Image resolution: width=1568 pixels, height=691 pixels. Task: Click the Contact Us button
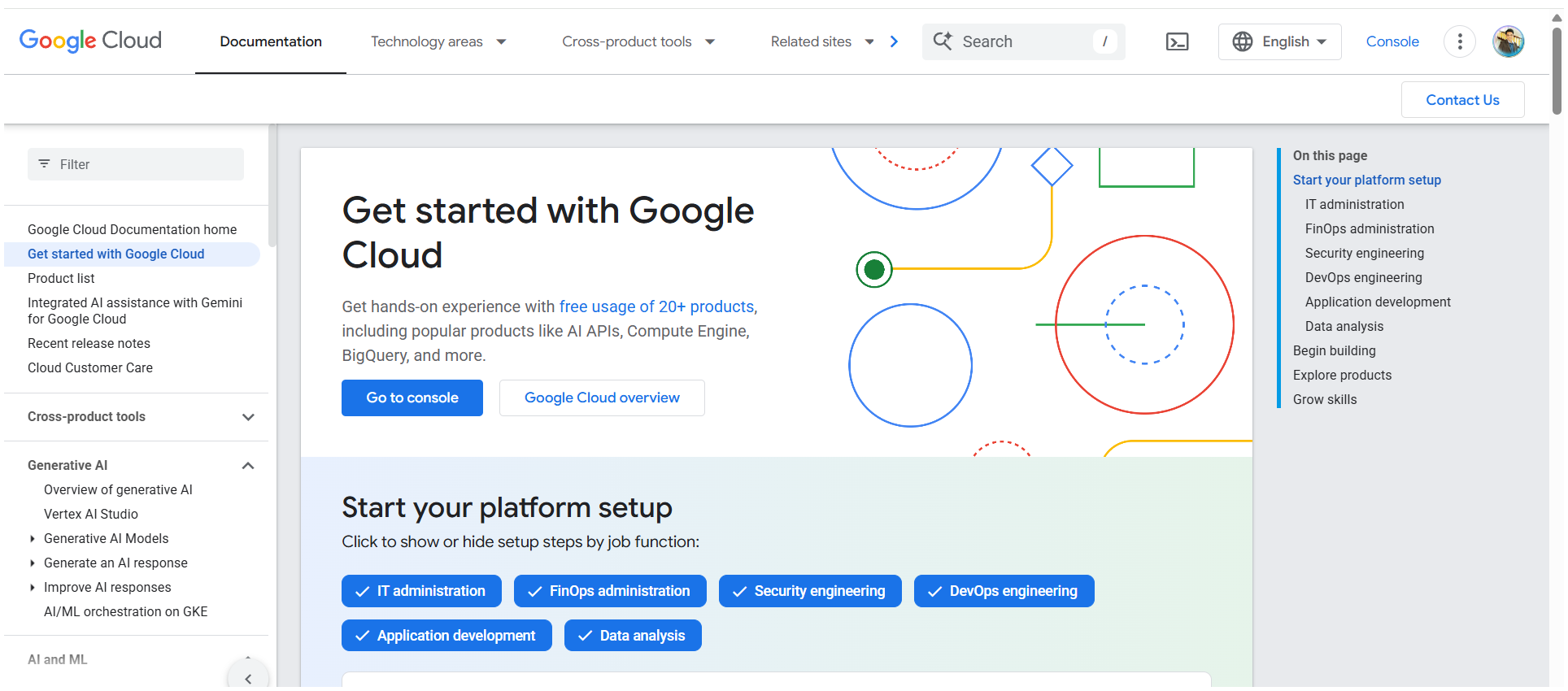(x=1462, y=100)
